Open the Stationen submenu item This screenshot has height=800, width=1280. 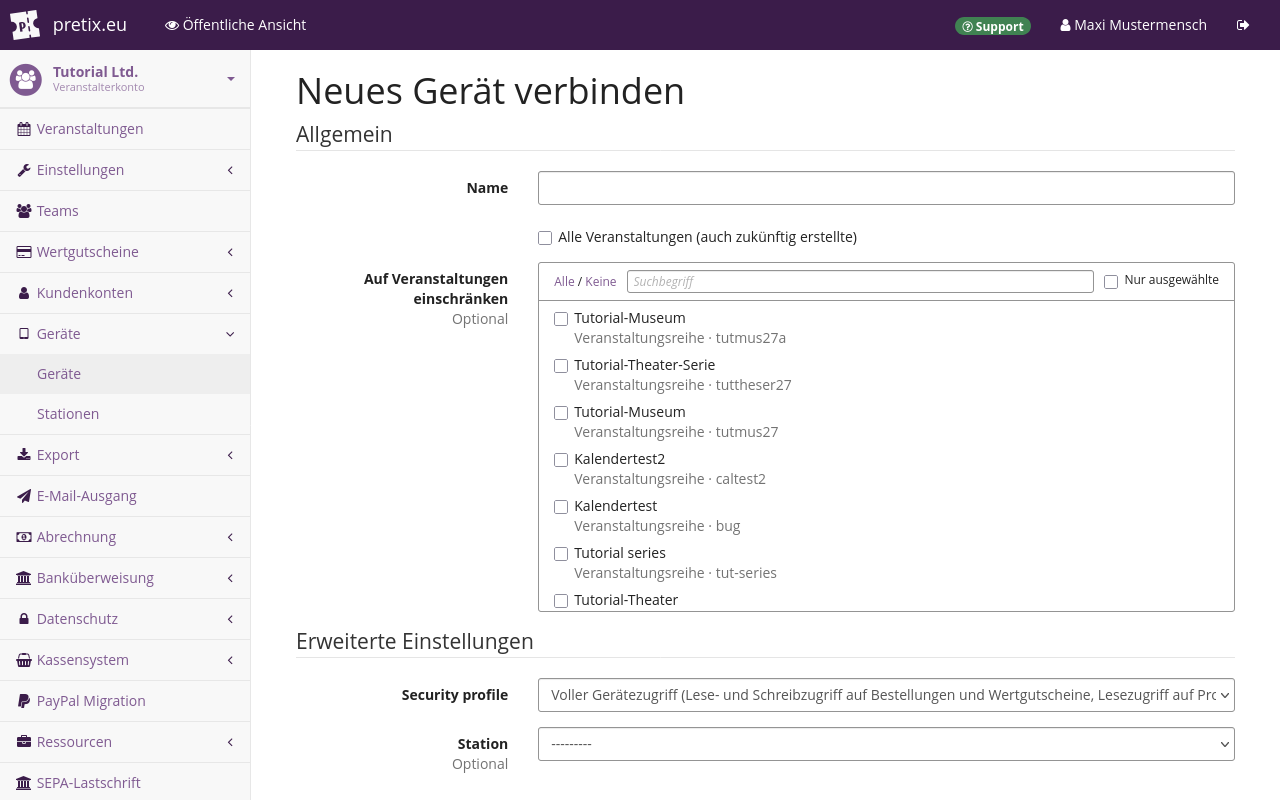coord(125,414)
